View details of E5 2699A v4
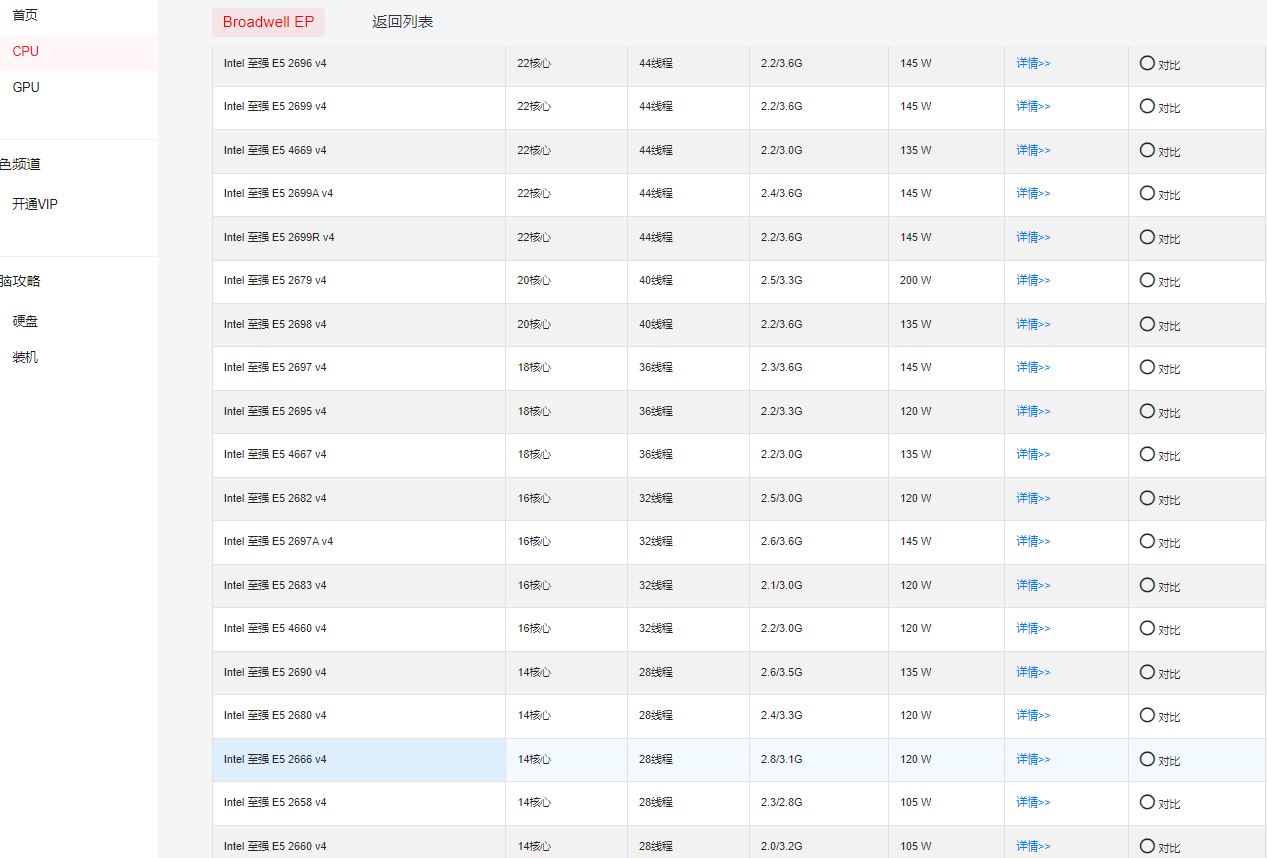 click(x=1033, y=193)
